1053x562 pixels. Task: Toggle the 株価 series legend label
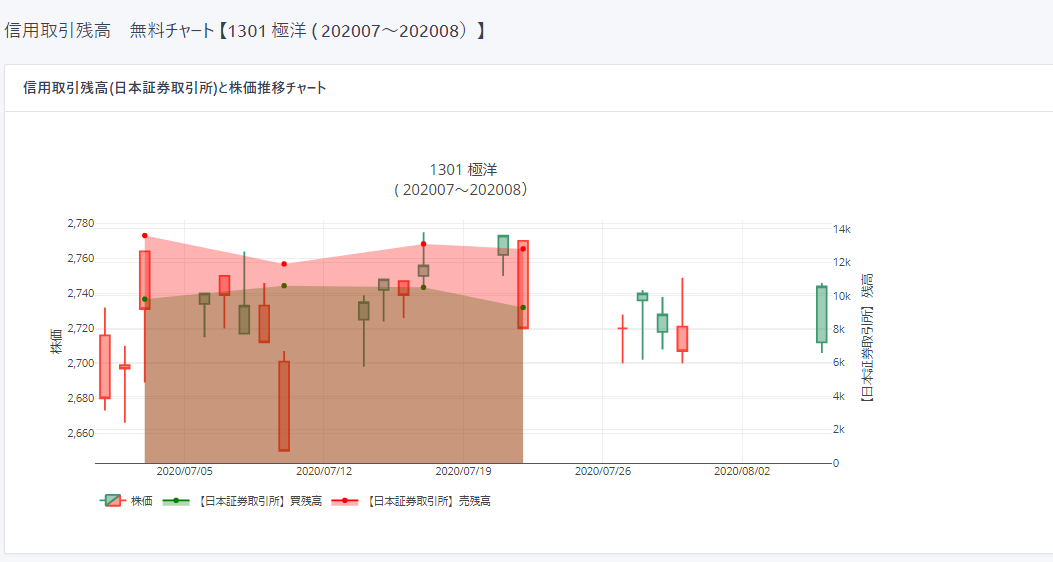click(x=142, y=501)
